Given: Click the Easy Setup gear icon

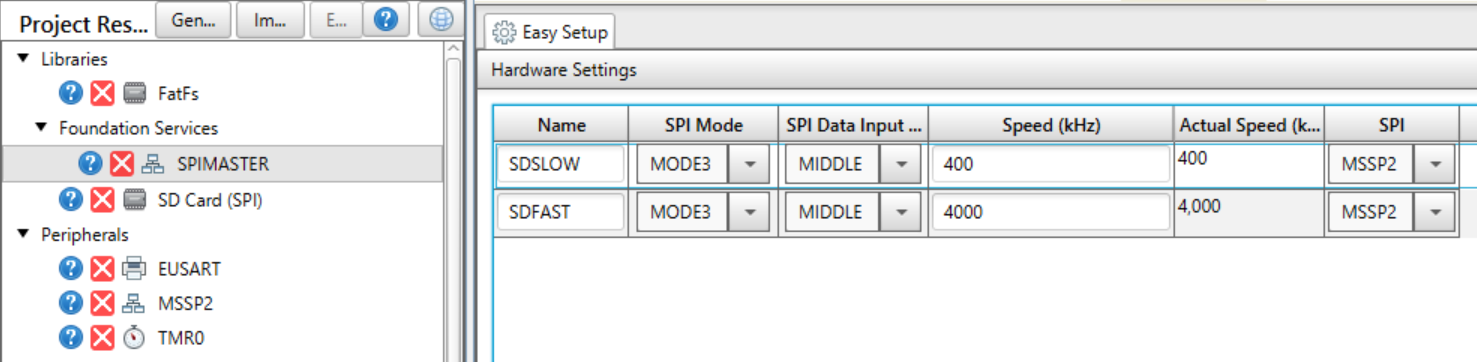Looking at the screenshot, I should tap(505, 33).
